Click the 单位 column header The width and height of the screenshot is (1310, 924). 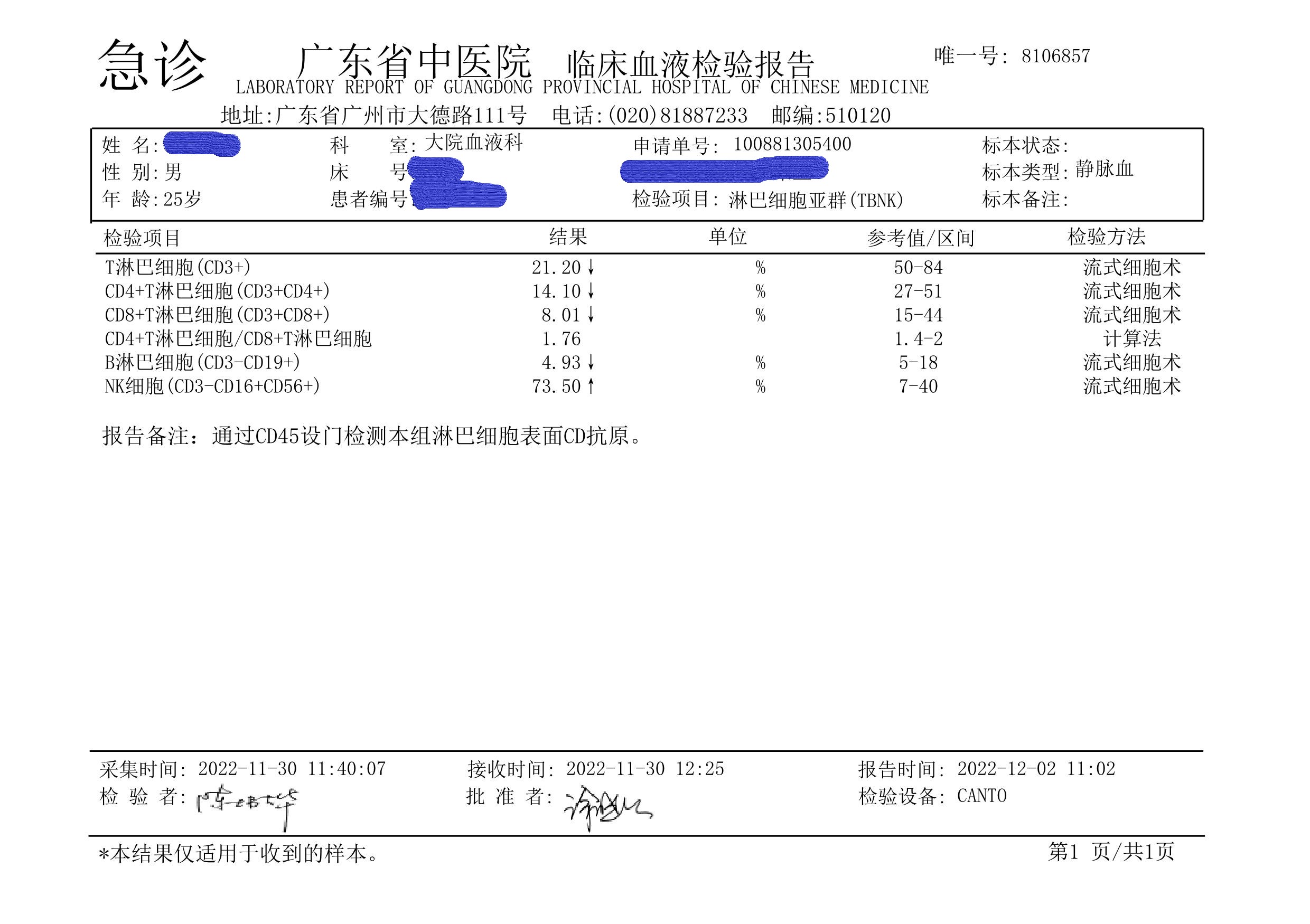coord(728,237)
